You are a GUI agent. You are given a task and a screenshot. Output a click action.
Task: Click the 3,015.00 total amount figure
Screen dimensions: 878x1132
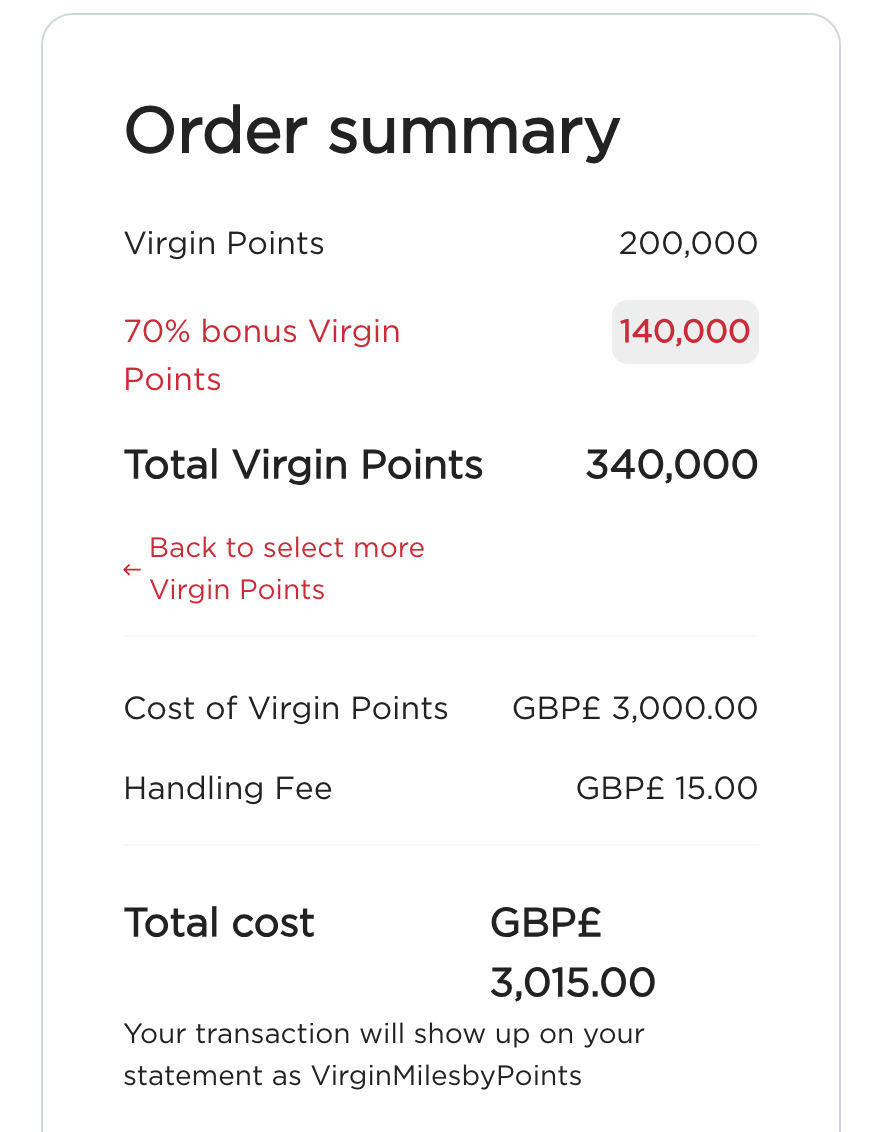(x=573, y=983)
